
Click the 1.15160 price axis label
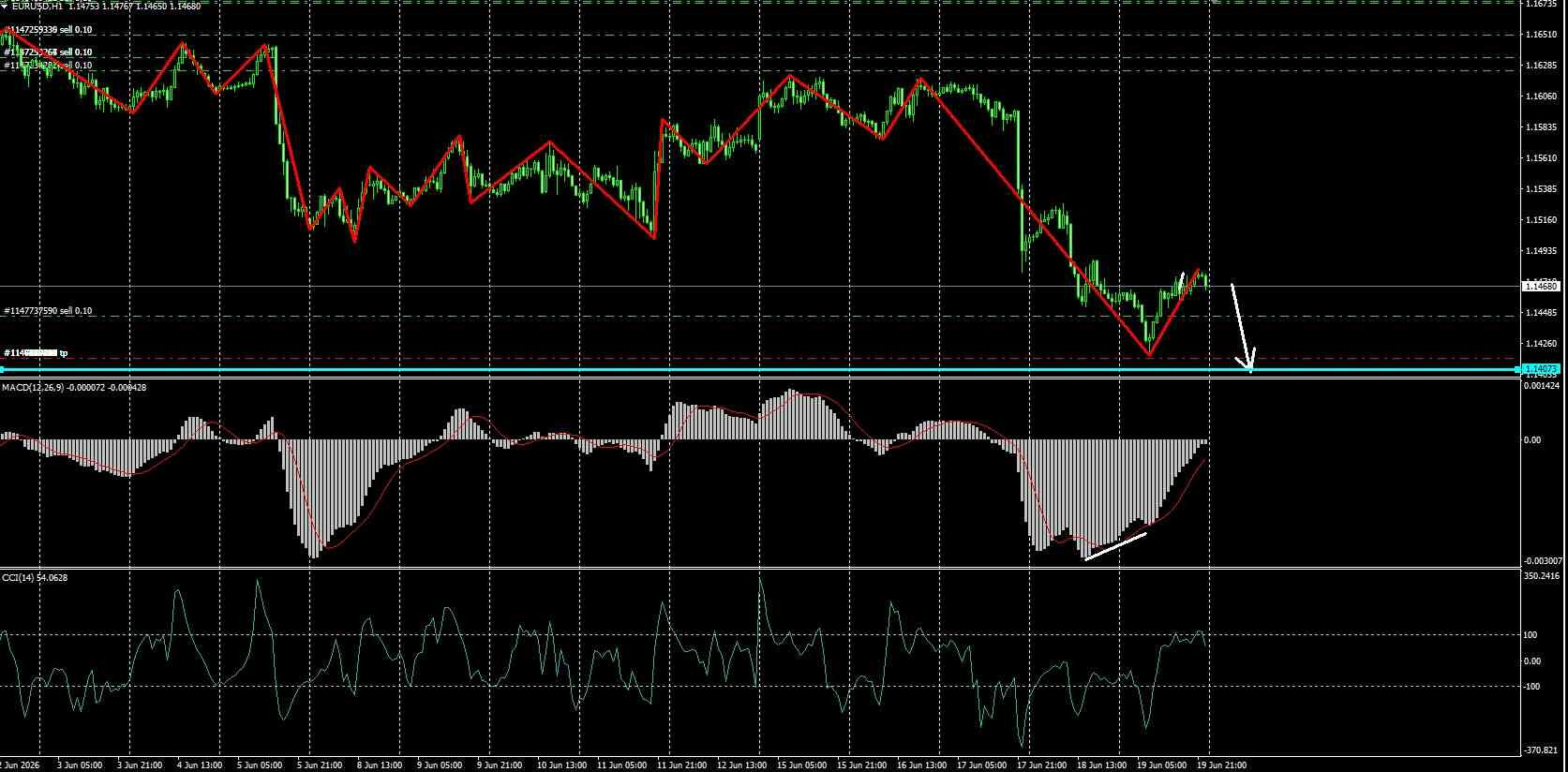click(1542, 220)
